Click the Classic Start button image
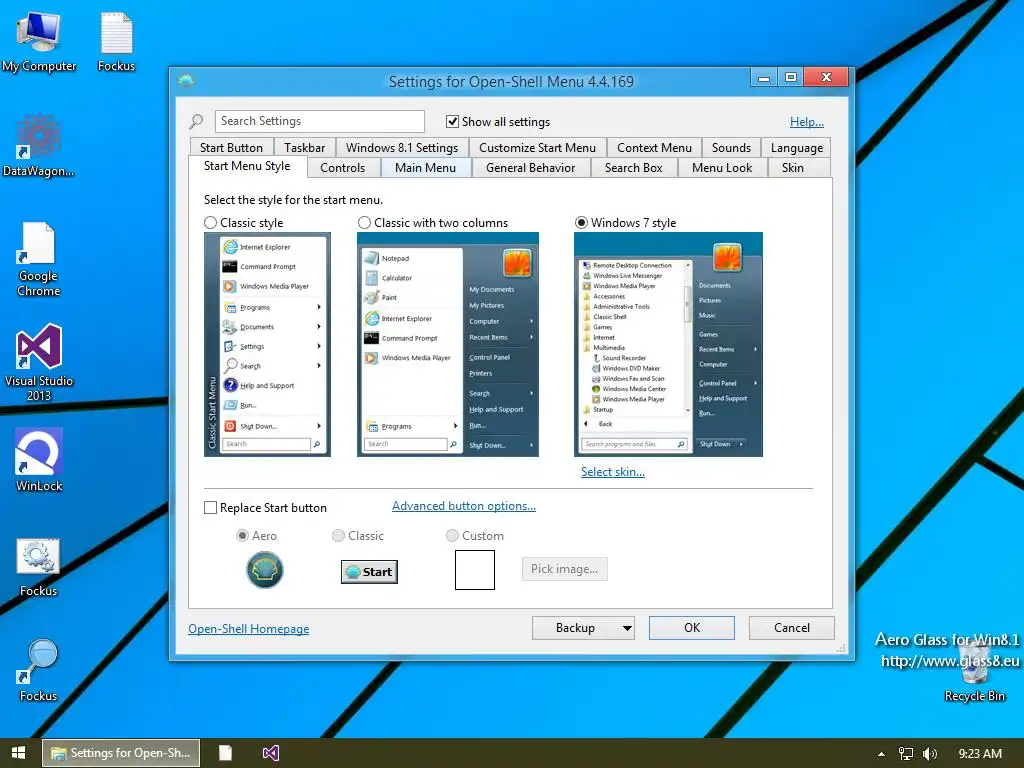The height and width of the screenshot is (768, 1024). click(x=369, y=572)
